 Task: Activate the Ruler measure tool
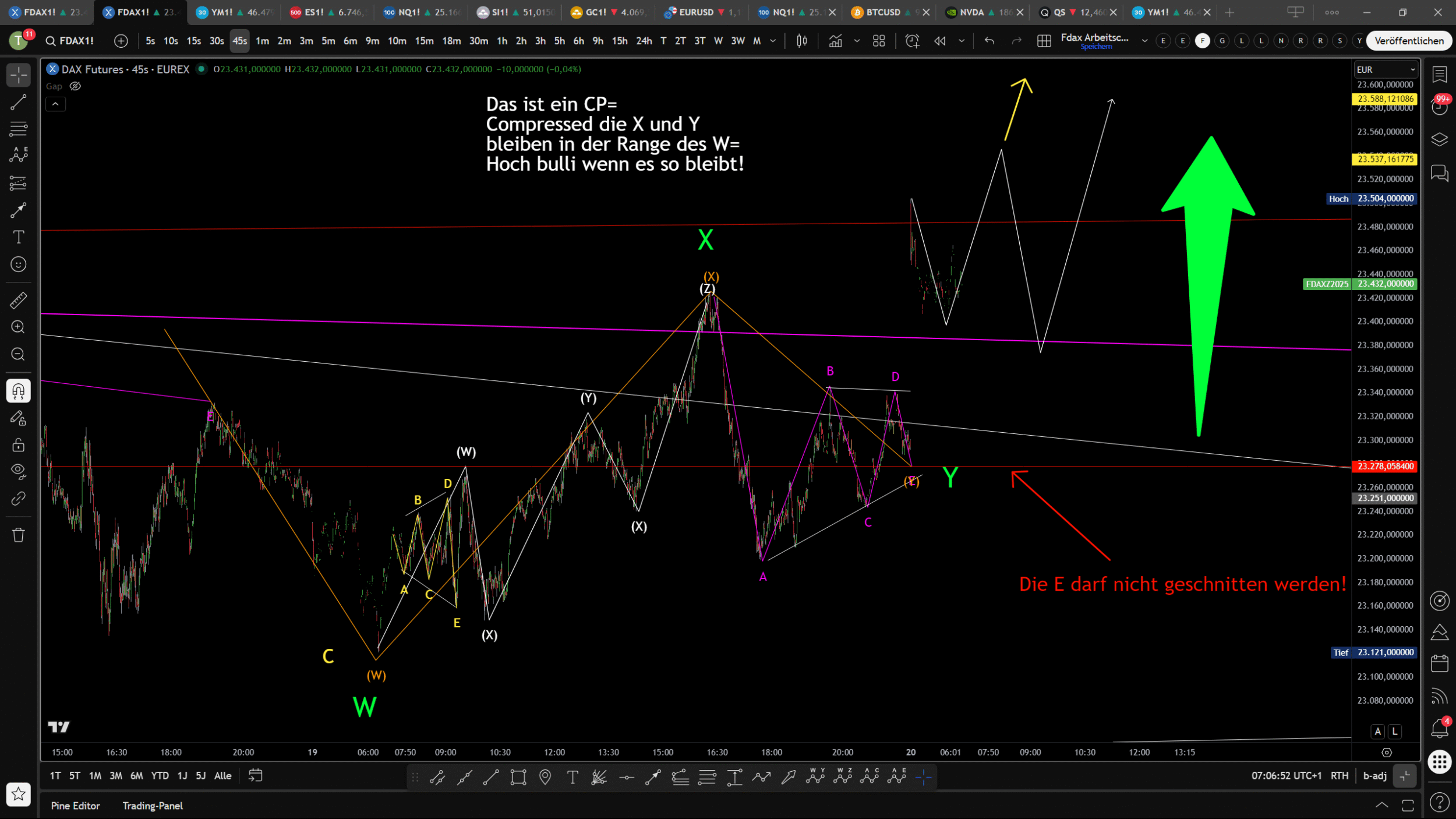point(18,301)
